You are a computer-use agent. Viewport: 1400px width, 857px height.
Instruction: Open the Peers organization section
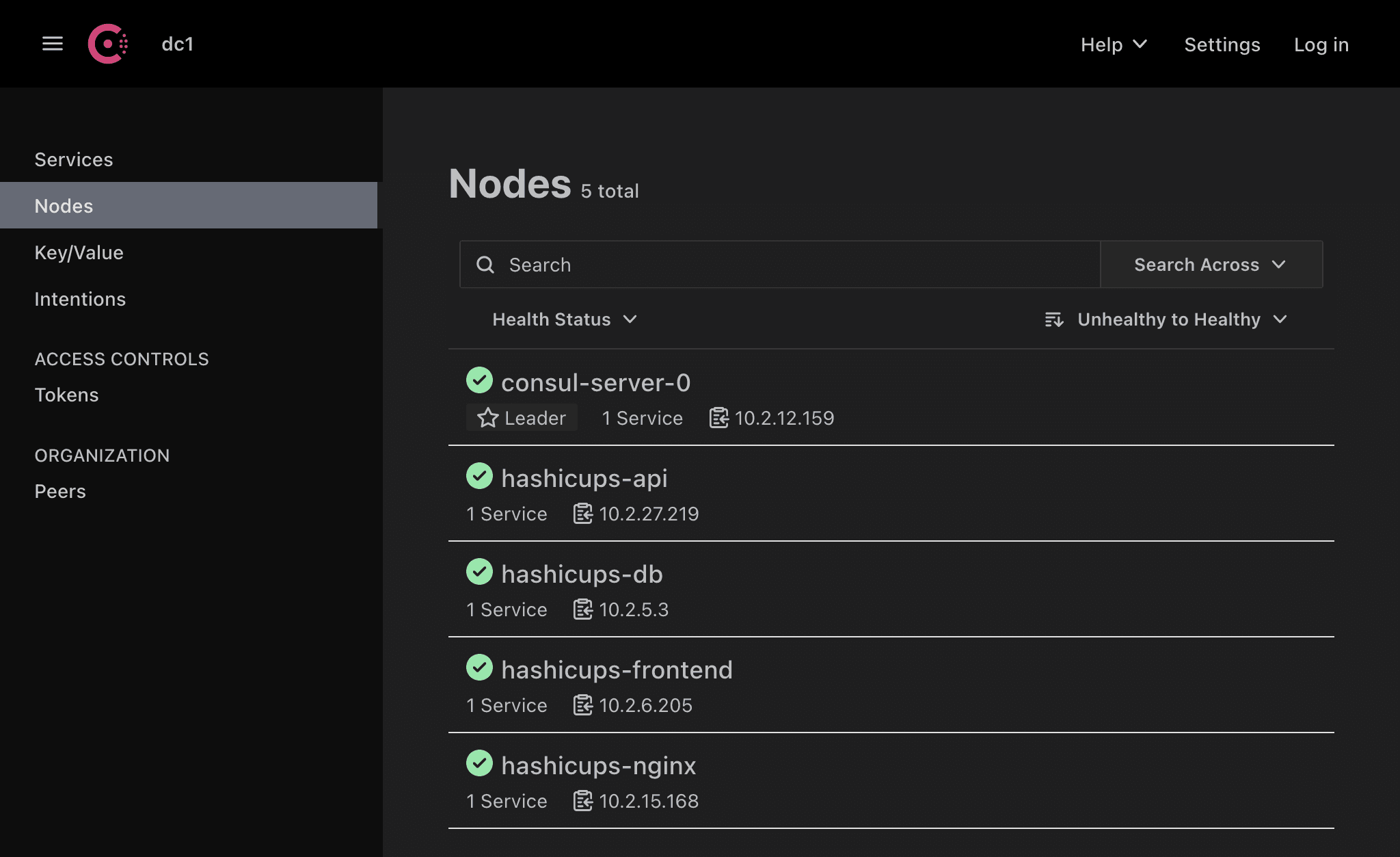coord(59,491)
